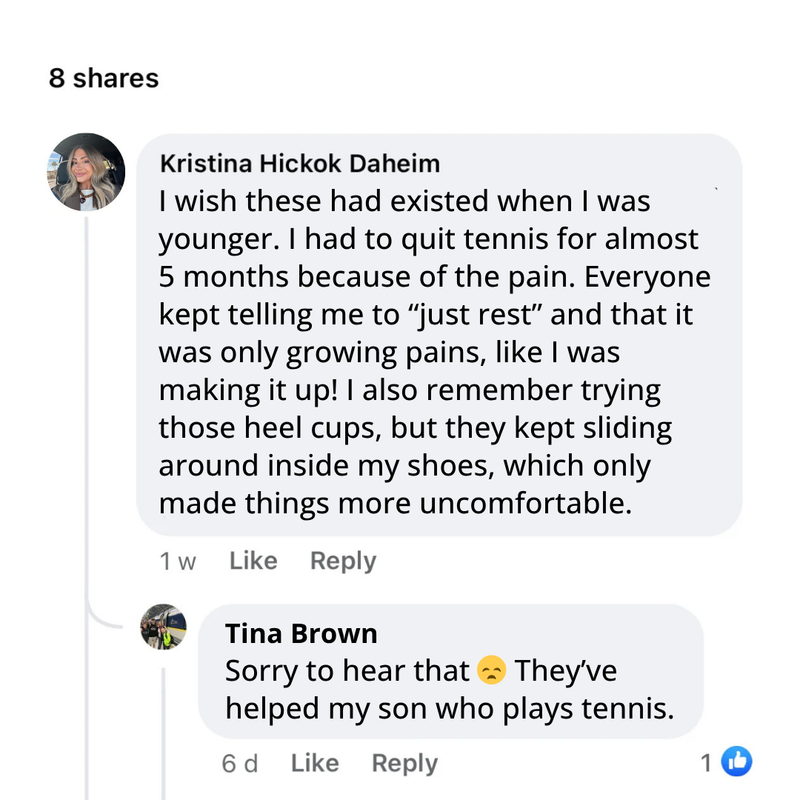Click the 6 d timestamp
This screenshot has height=800, width=800.
point(240,764)
